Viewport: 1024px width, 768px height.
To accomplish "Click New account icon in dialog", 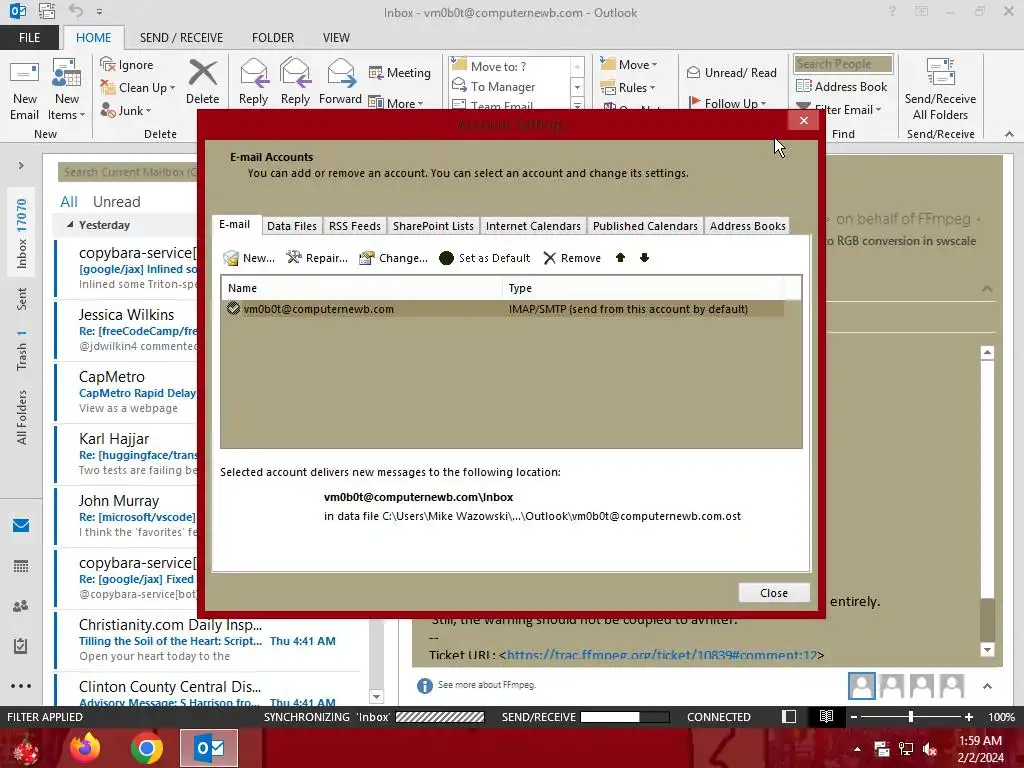I will [x=231, y=258].
